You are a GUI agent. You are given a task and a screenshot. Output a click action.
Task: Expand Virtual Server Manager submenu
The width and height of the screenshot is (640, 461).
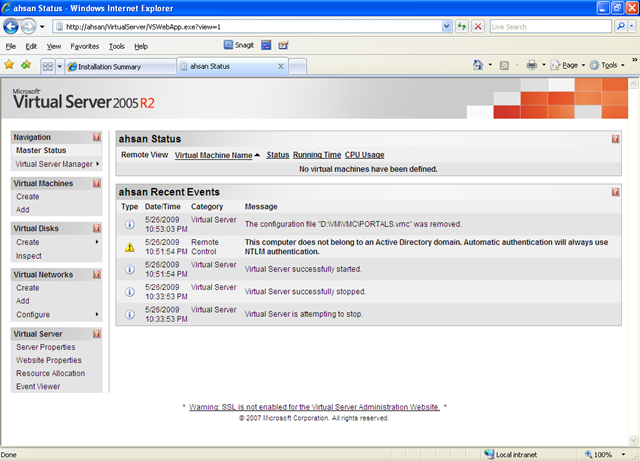pos(98,164)
